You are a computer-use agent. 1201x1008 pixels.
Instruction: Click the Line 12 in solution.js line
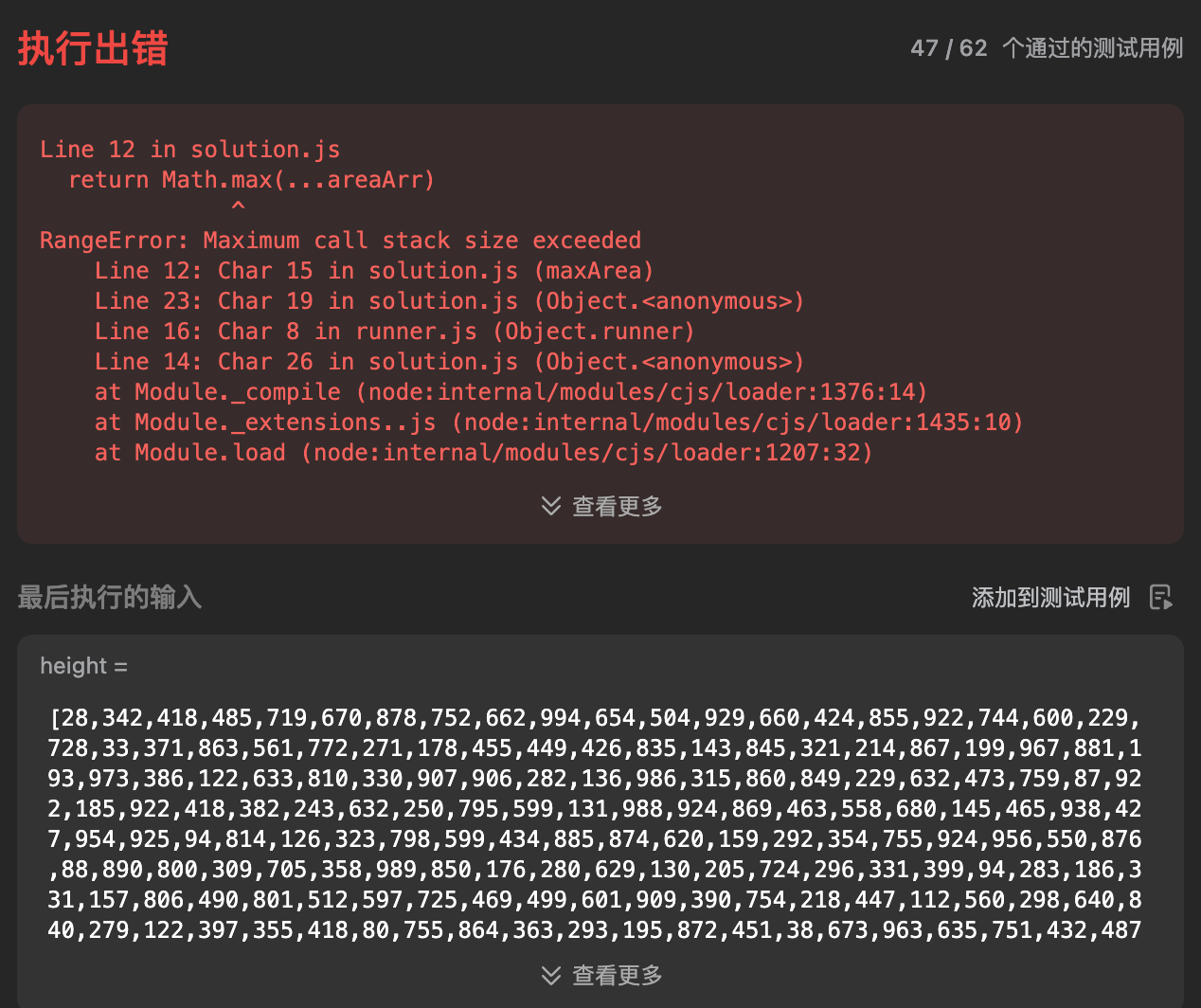(x=189, y=150)
